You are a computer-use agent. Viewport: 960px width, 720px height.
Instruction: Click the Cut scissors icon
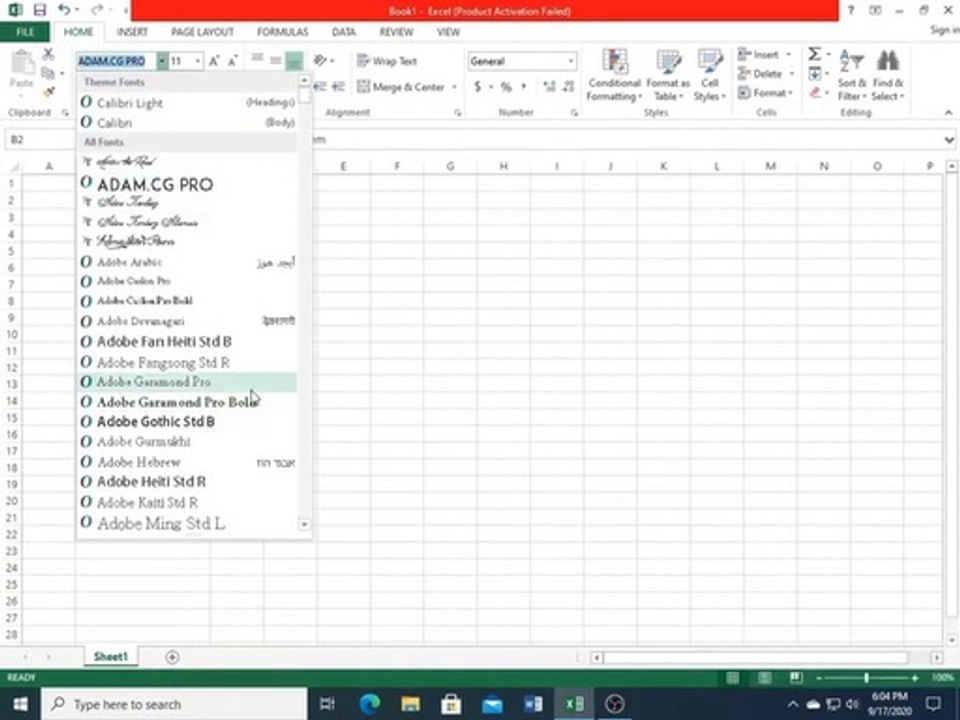click(48, 54)
